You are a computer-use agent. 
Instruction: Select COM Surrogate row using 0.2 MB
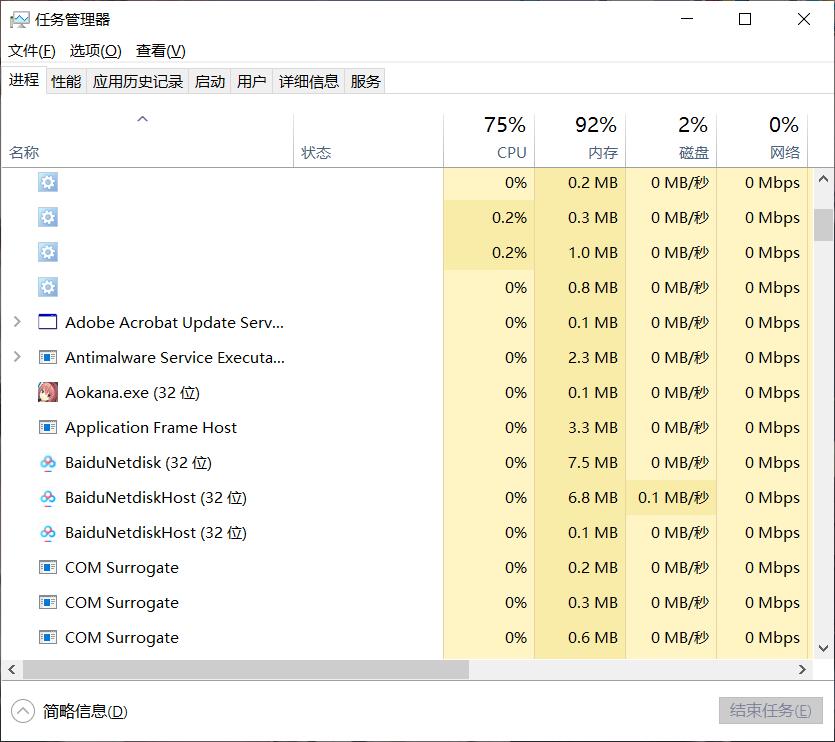pyautogui.click(x=405, y=567)
